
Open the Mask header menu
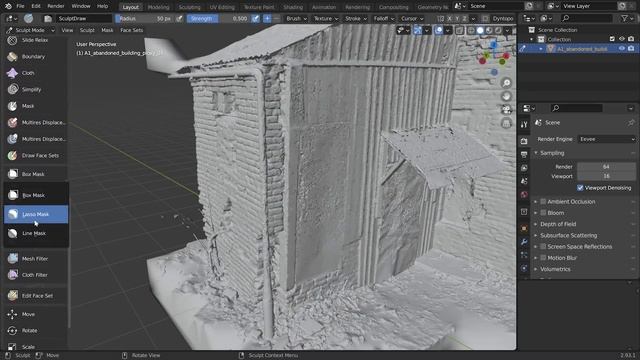tap(107, 30)
